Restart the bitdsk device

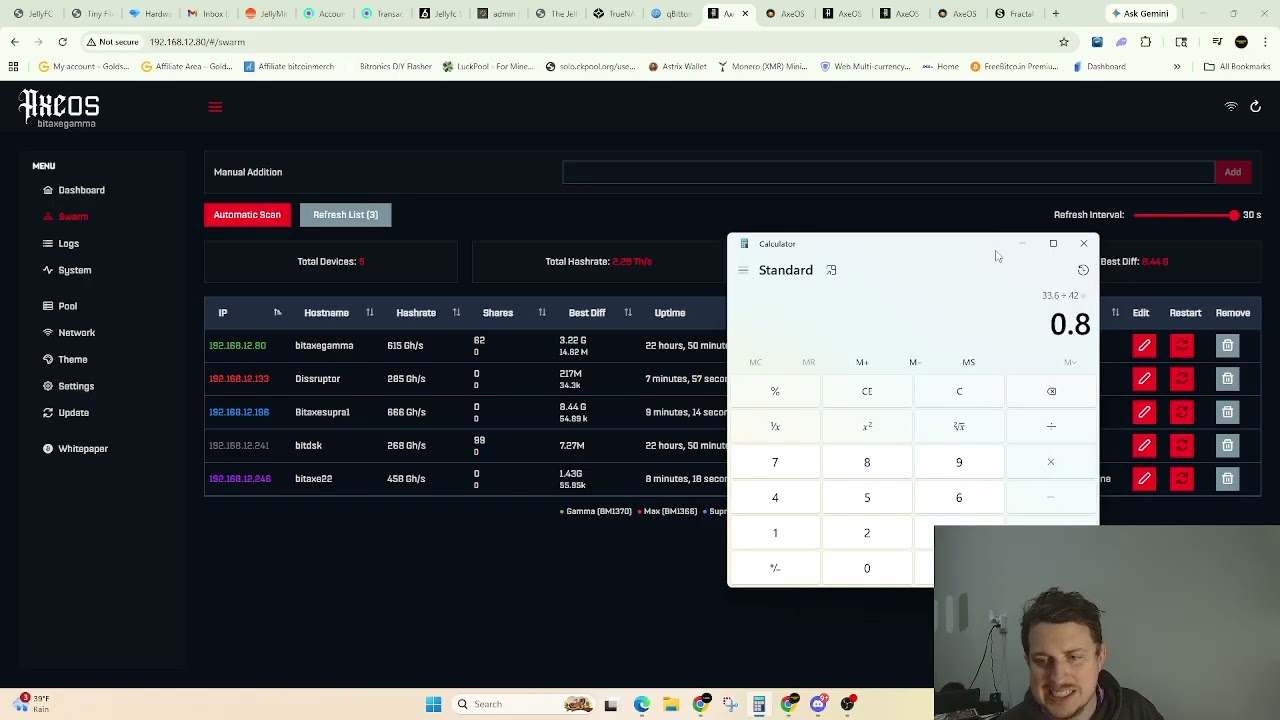coord(1182,446)
